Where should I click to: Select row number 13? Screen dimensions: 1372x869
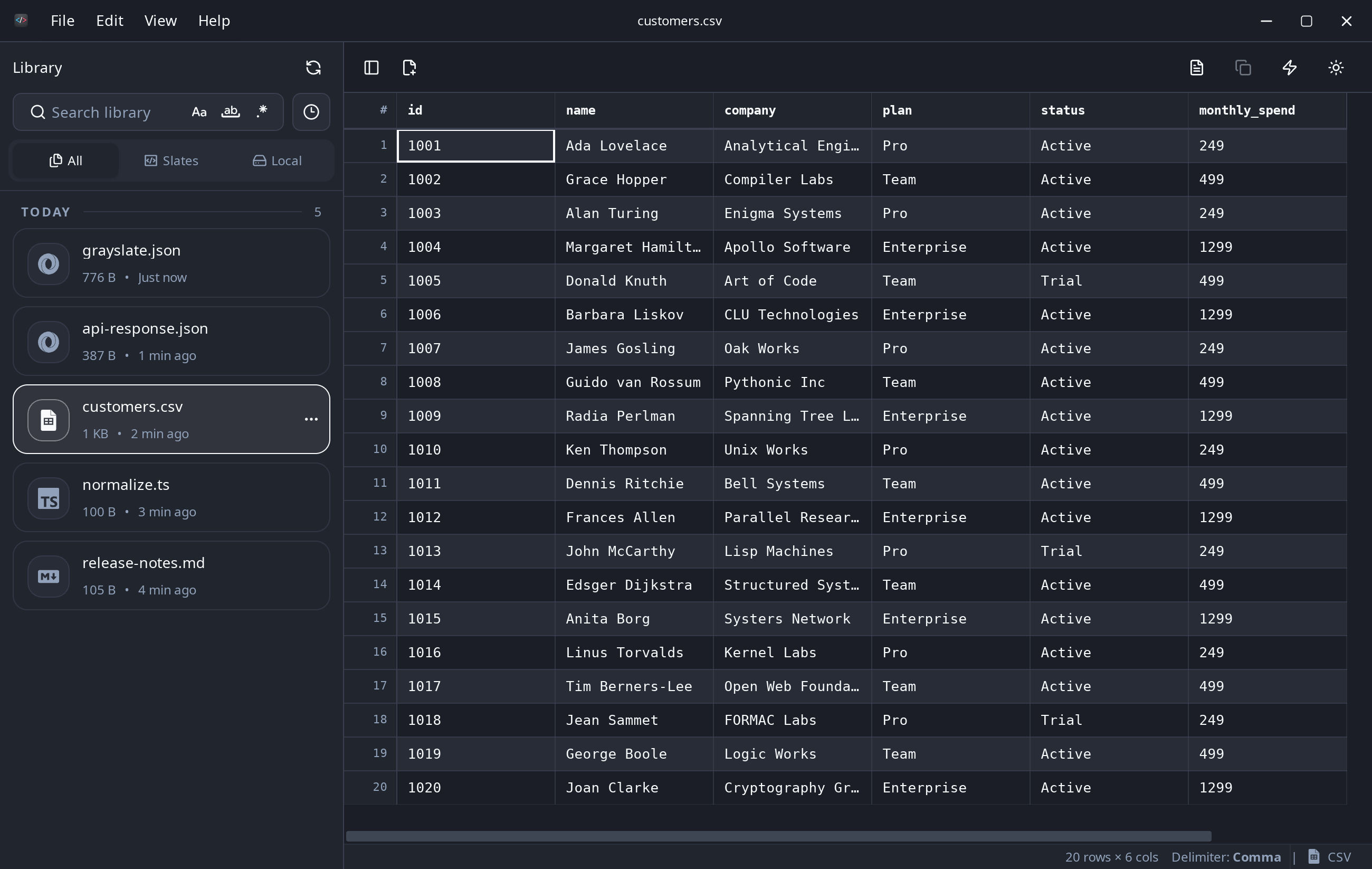coord(371,551)
